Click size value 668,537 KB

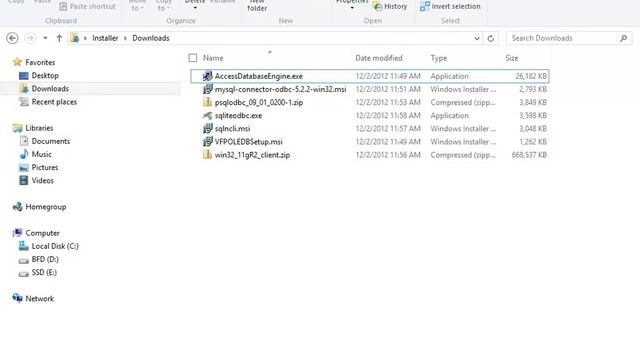click(x=529, y=155)
